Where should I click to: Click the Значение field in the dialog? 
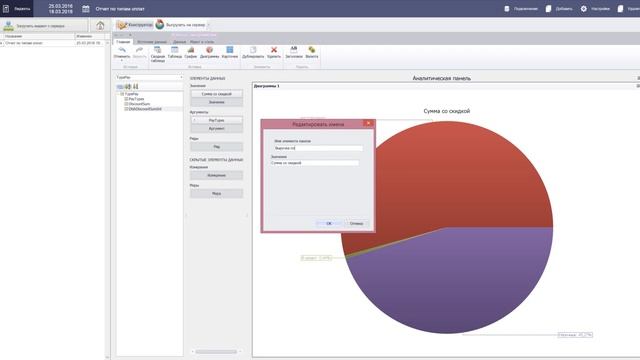tap(314, 163)
